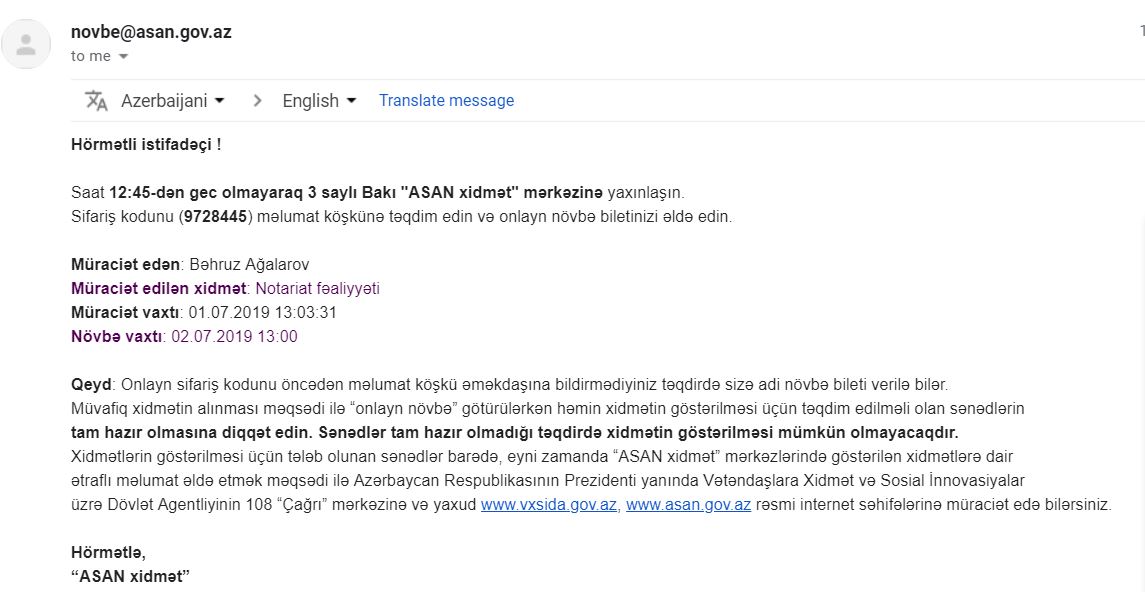Open the Azerbaijani source language dropdown

(173, 101)
